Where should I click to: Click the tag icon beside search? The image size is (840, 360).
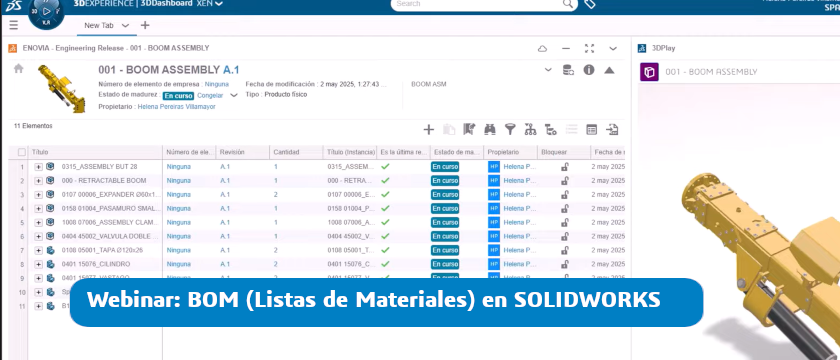point(590,4)
